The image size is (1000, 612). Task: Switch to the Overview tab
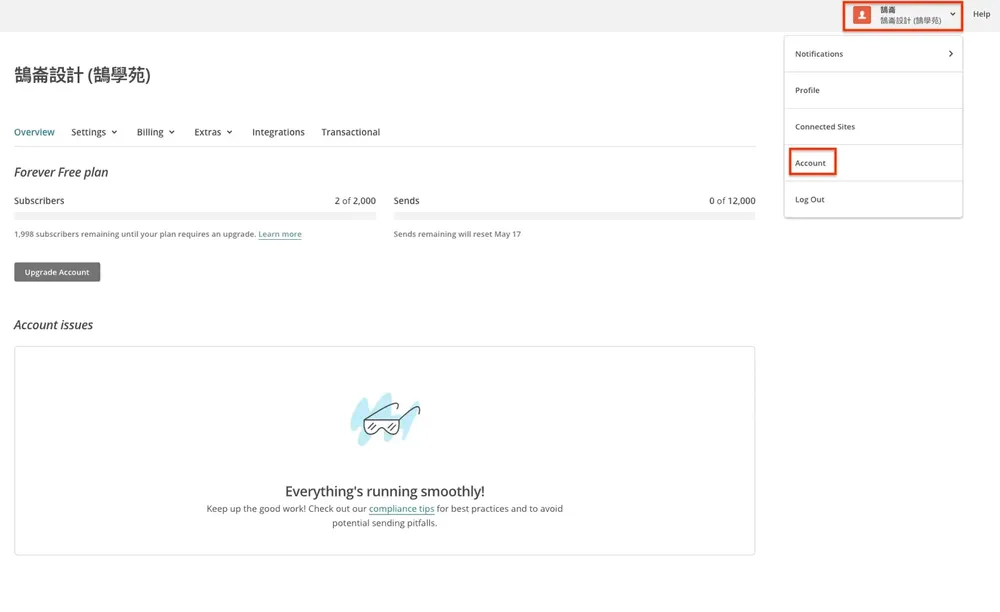tap(34, 132)
